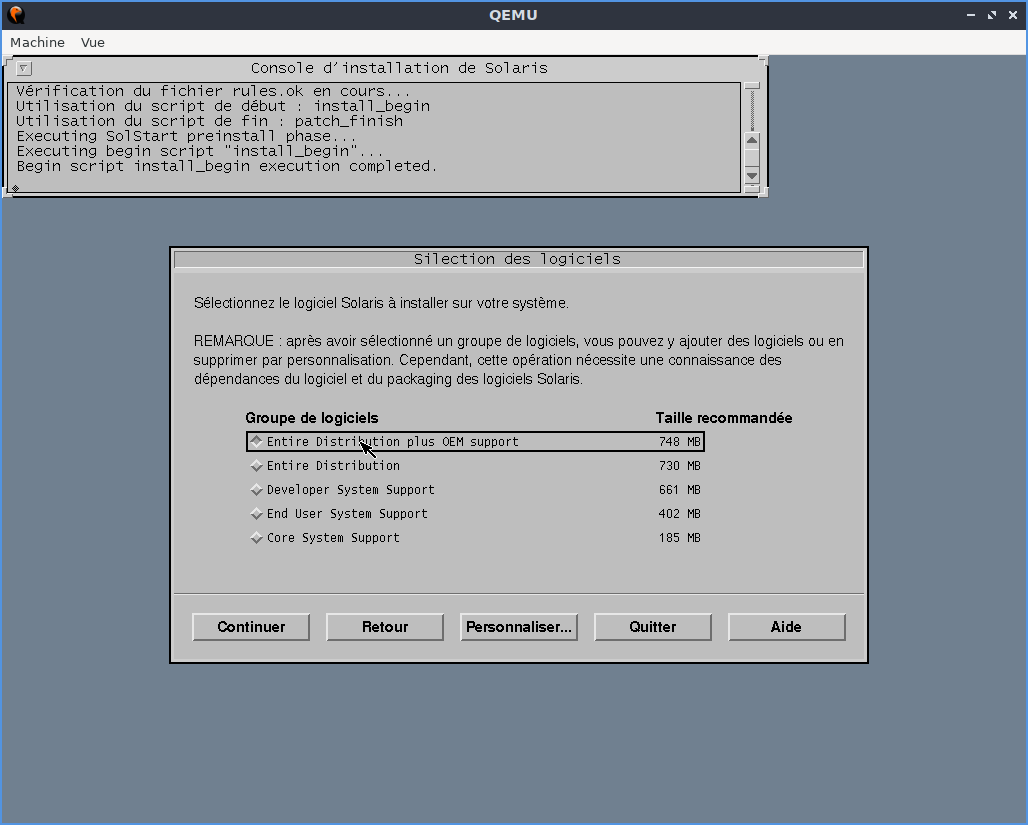Choose the Entire Distribution radio button
This screenshot has width=1028, height=825.
(x=256, y=466)
